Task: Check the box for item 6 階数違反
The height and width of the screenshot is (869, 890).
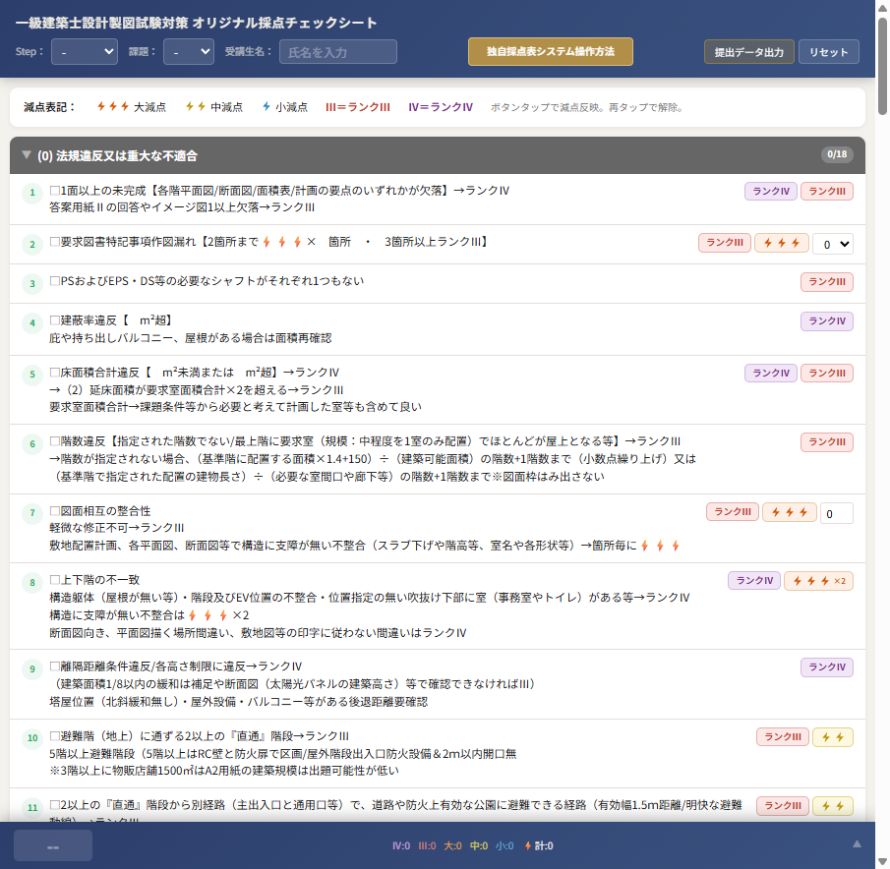Action: [54, 440]
